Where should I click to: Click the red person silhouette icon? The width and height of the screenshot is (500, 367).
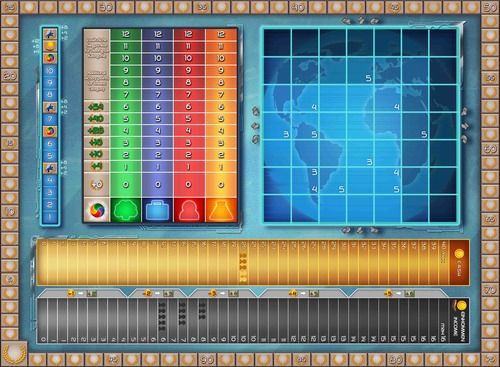tap(188, 211)
